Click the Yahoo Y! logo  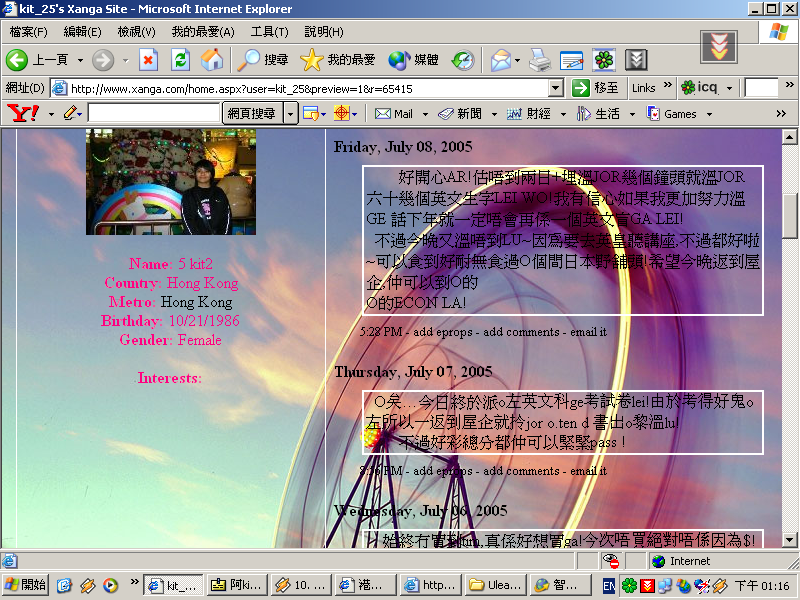pyautogui.click(x=23, y=113)
